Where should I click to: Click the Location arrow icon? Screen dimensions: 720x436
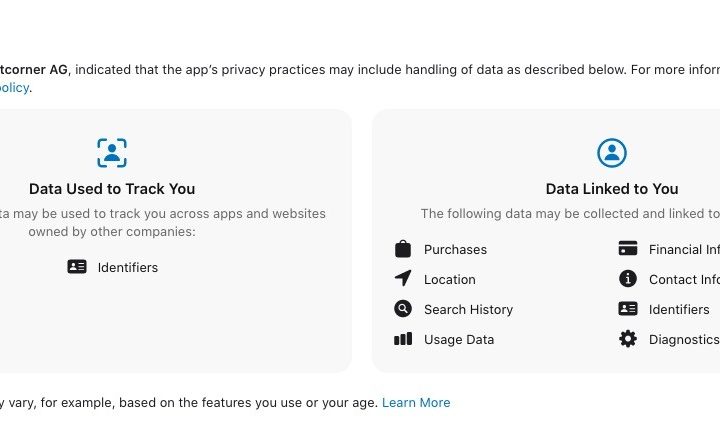pos(403,279)
